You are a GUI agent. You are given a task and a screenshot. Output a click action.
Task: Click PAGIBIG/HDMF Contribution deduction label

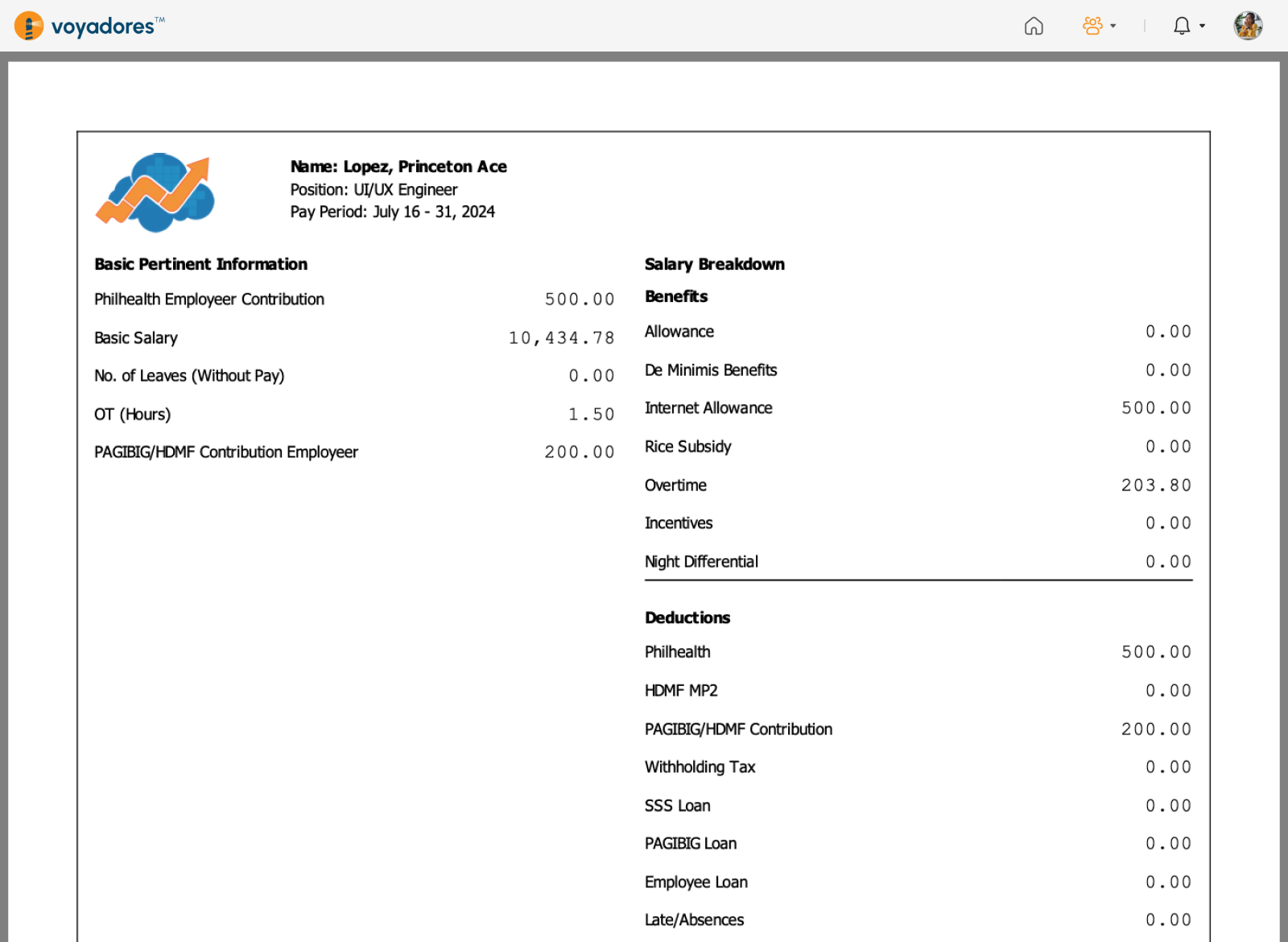[739, 729]
